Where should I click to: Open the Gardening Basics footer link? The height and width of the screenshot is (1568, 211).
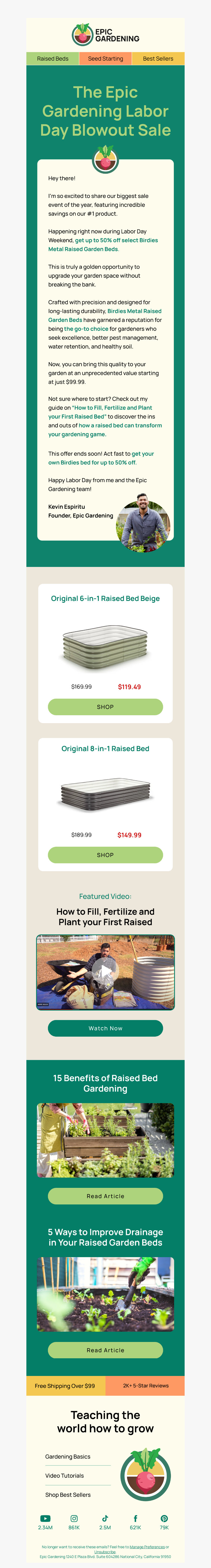(68, 1457)
